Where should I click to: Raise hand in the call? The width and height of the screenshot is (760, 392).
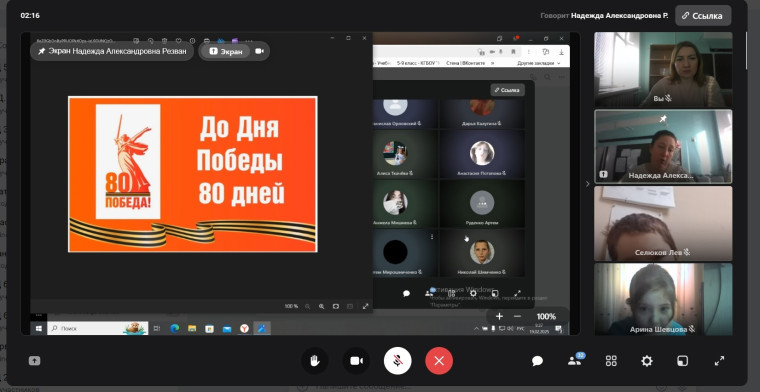[x=315, y=361]
